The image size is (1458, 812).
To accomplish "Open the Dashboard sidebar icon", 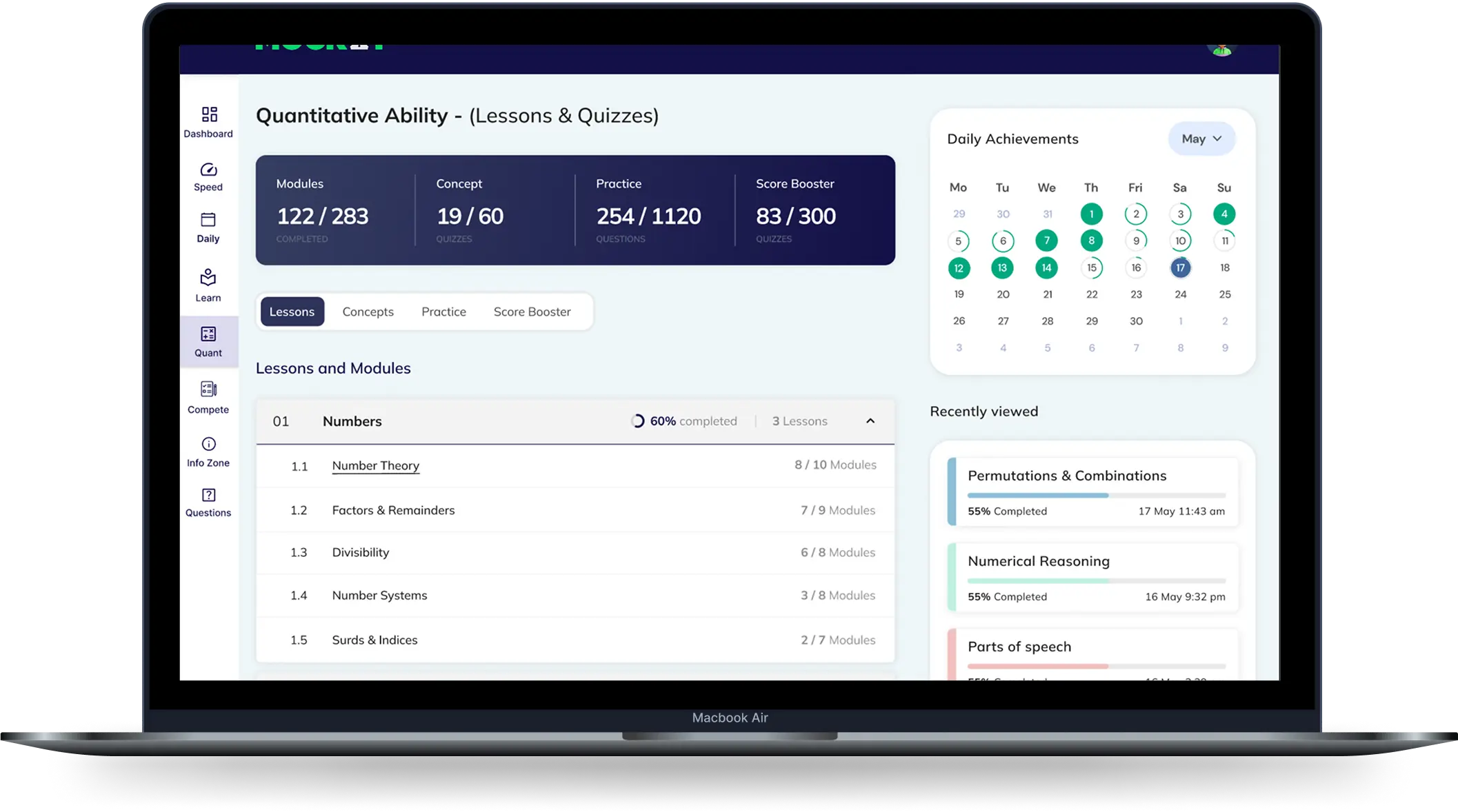I will tap(209, 114).
